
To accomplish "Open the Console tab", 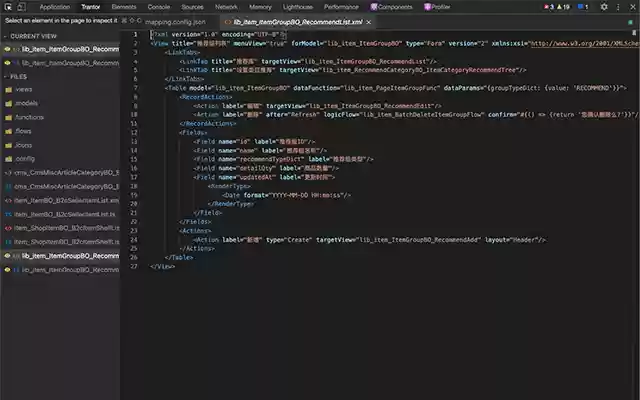I will click(159, 7).
